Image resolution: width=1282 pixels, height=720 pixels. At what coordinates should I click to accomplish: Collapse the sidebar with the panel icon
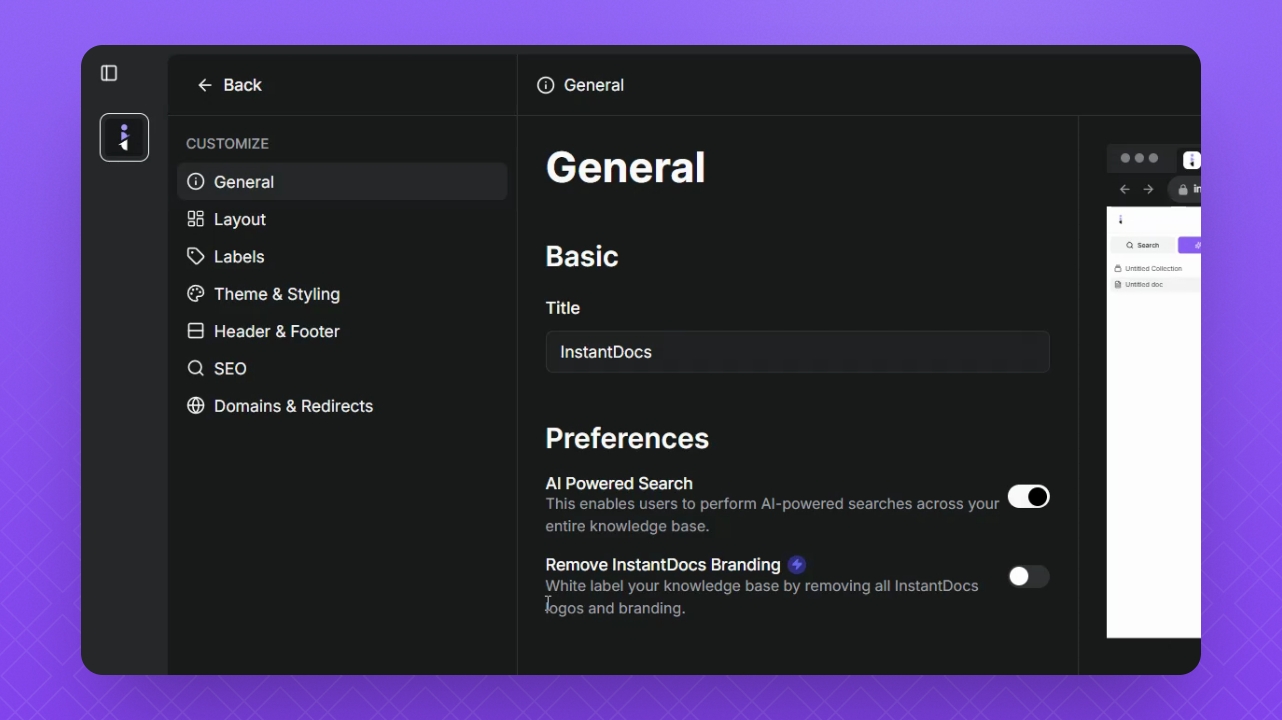click(x=109, y=73)
